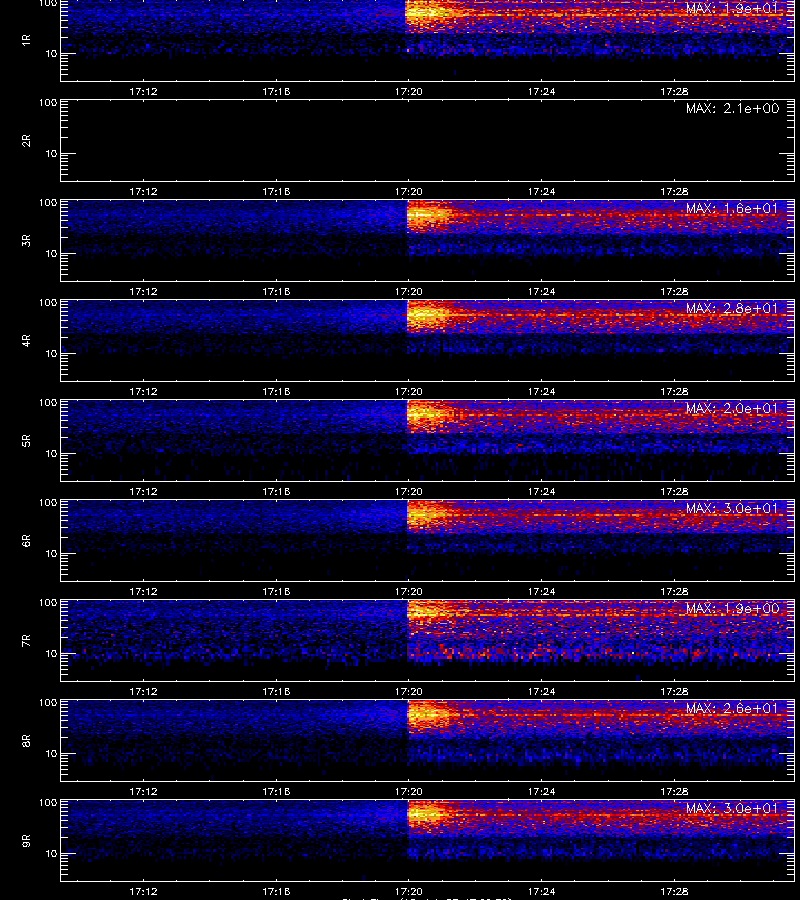Screen dimensions: 800x900
Task: Click inside the black 2R spectrogram panel
Action: [428, 141]
